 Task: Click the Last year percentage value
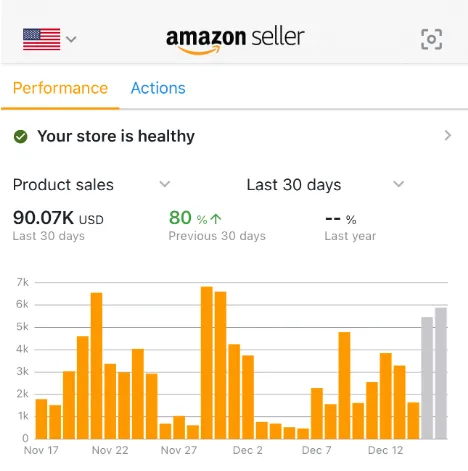pos(341,219)
